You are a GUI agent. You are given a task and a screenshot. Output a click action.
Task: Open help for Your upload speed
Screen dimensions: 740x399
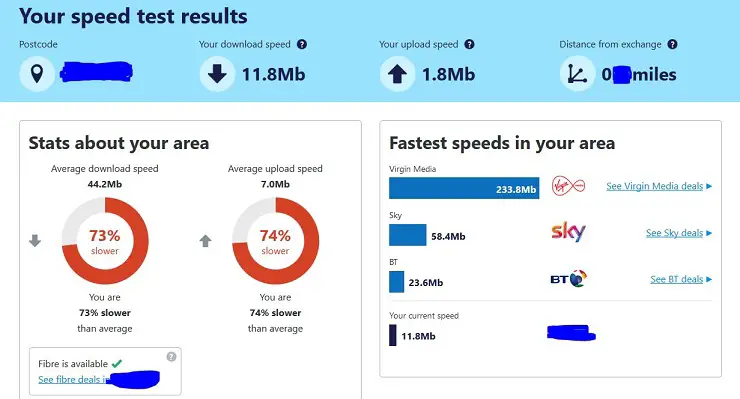point(469,44)
